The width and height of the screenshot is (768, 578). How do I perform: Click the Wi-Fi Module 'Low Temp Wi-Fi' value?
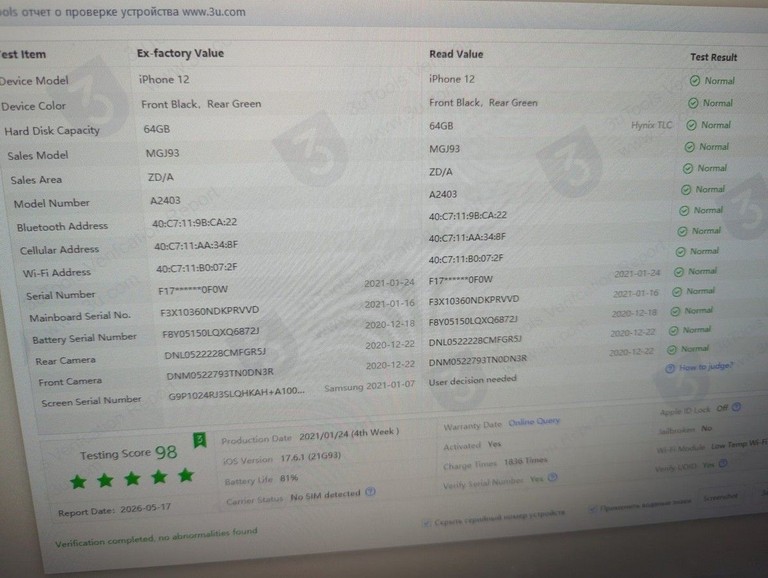[x=739, y=444]
